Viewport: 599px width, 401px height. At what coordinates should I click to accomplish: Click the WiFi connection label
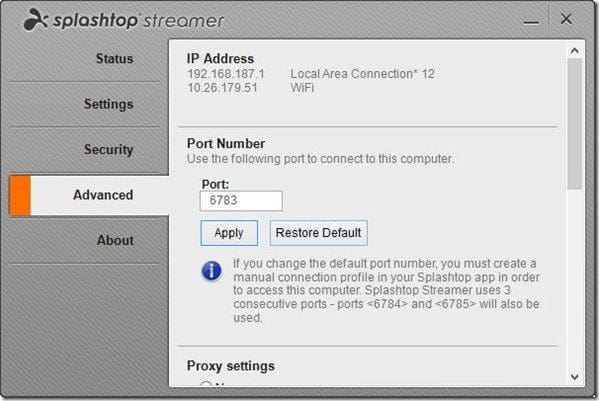click(x=302, y=88)
